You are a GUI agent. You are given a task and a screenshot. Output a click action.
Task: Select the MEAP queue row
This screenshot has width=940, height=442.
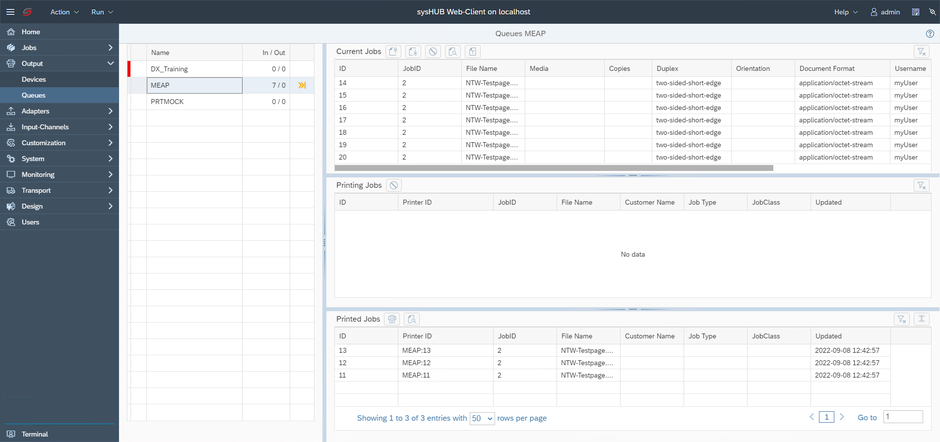tap(221, 86)
